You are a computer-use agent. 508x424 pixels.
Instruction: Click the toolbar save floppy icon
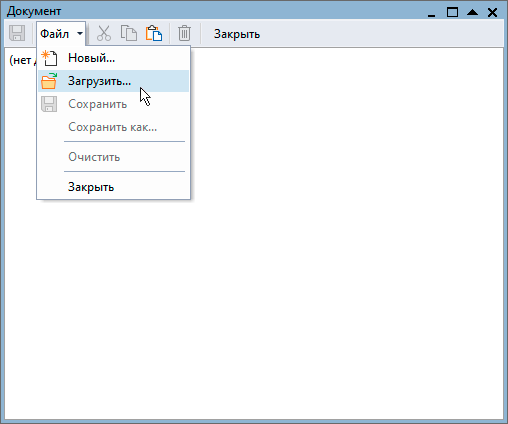tap(17, 33)
